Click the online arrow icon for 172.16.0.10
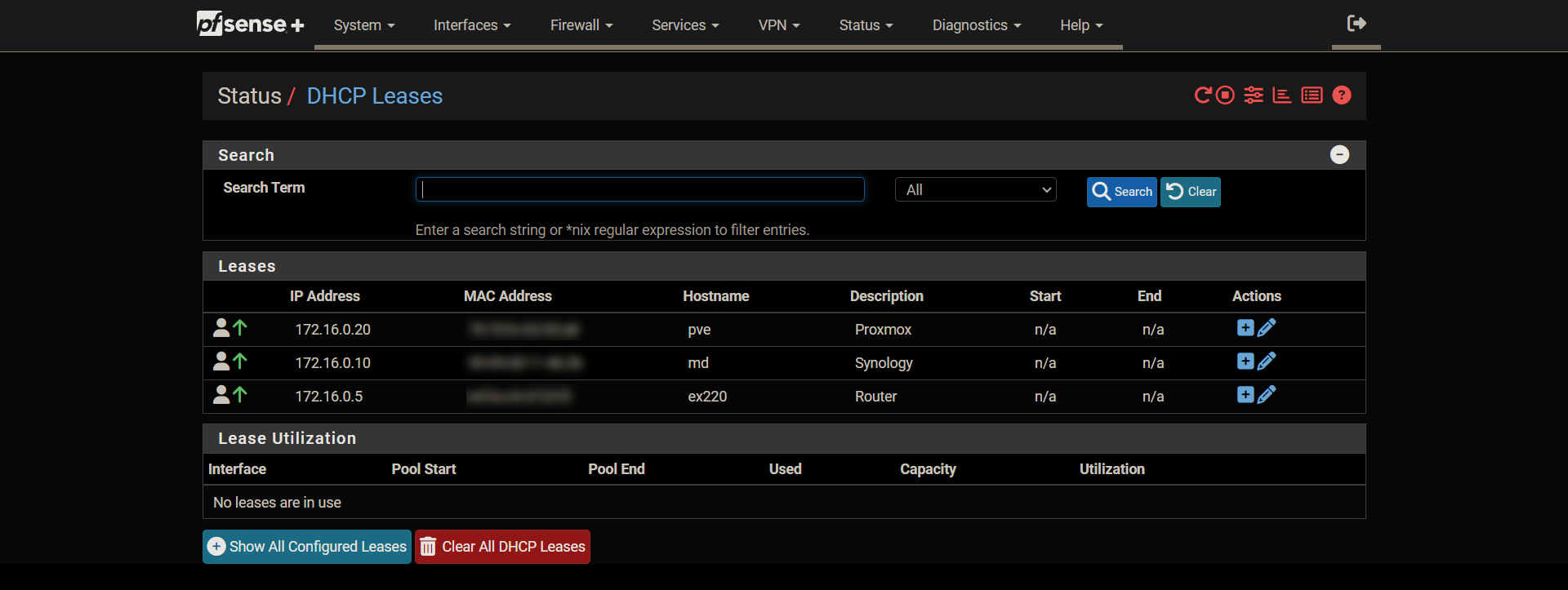This screenshot has height=590, width=1568. (240, 362)
